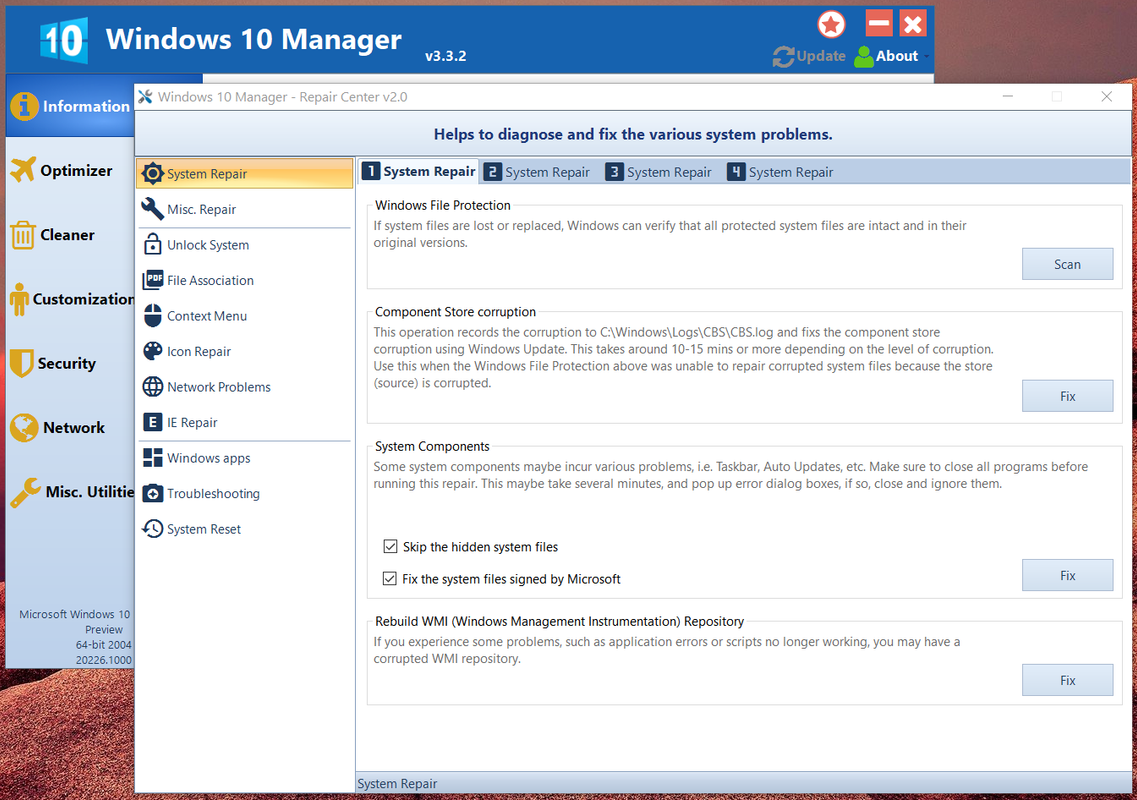
Task: Click Component Store corruption heading
Action: 455,312
